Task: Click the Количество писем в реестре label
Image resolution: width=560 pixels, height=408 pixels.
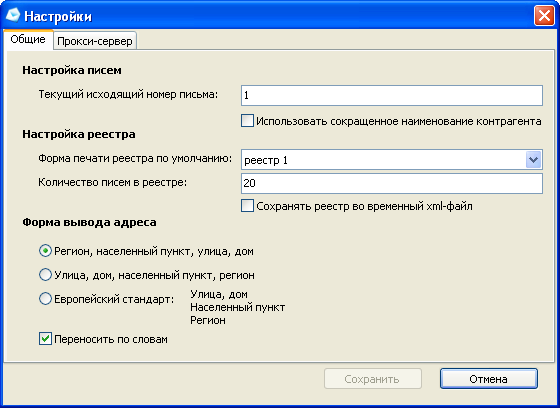Action: click(x=112, y=183)
